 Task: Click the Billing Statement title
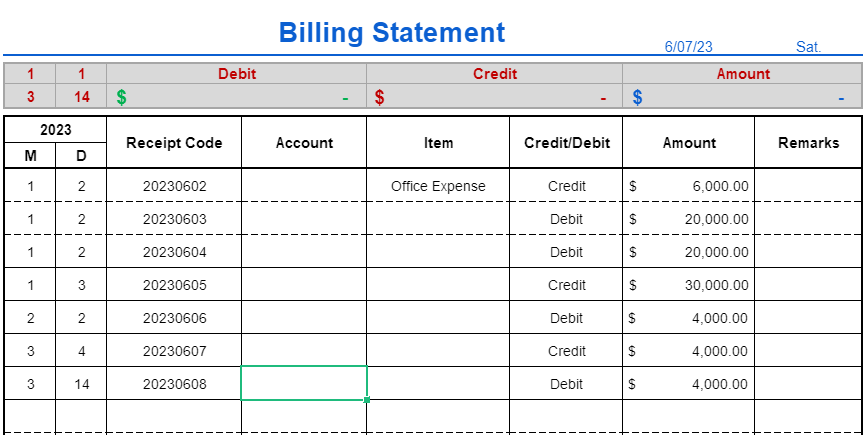392,32
